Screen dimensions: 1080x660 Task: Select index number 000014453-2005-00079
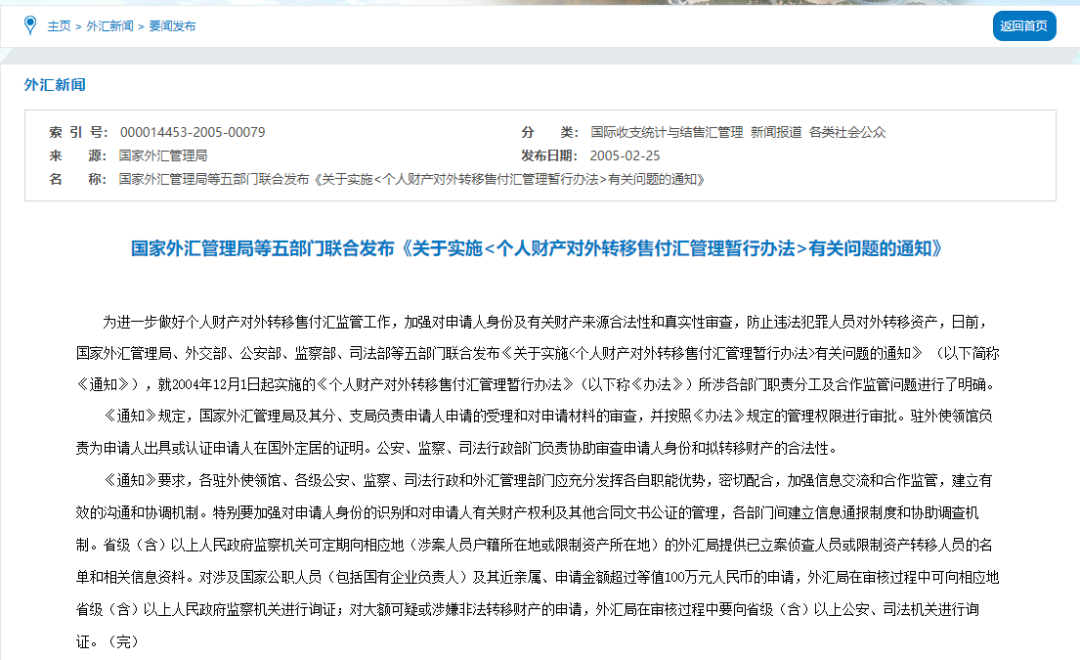(192, 132)
